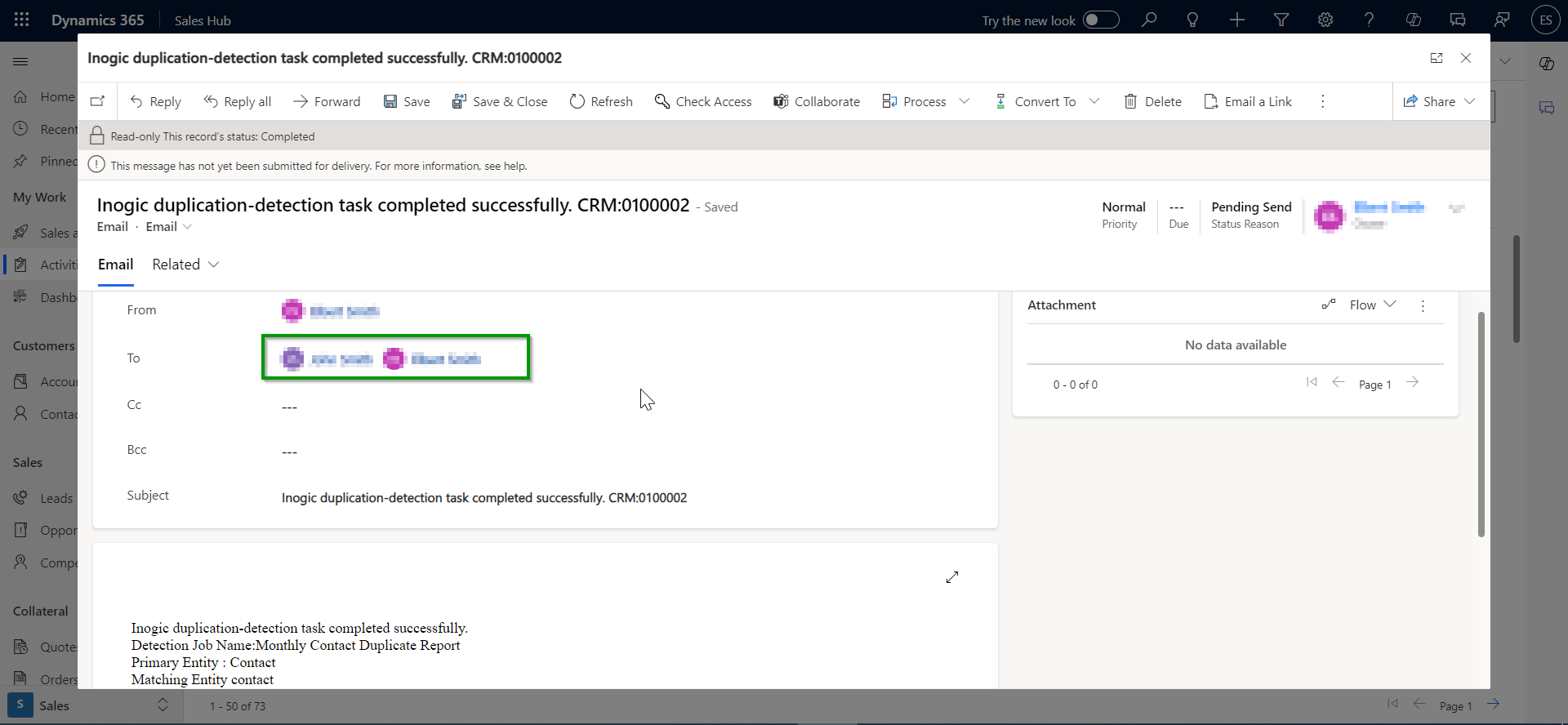Open Leads in the left navigation
Image resolution: width=1568 pixels, height=725 pixels.
click(x=43, y=498)
